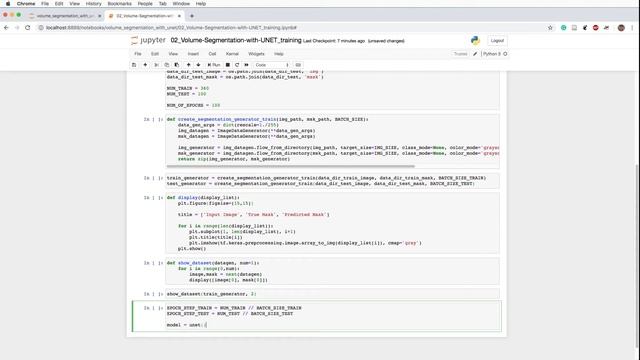Open the Jupyter Help menu
640x360 pixels.
pos(279,54)
